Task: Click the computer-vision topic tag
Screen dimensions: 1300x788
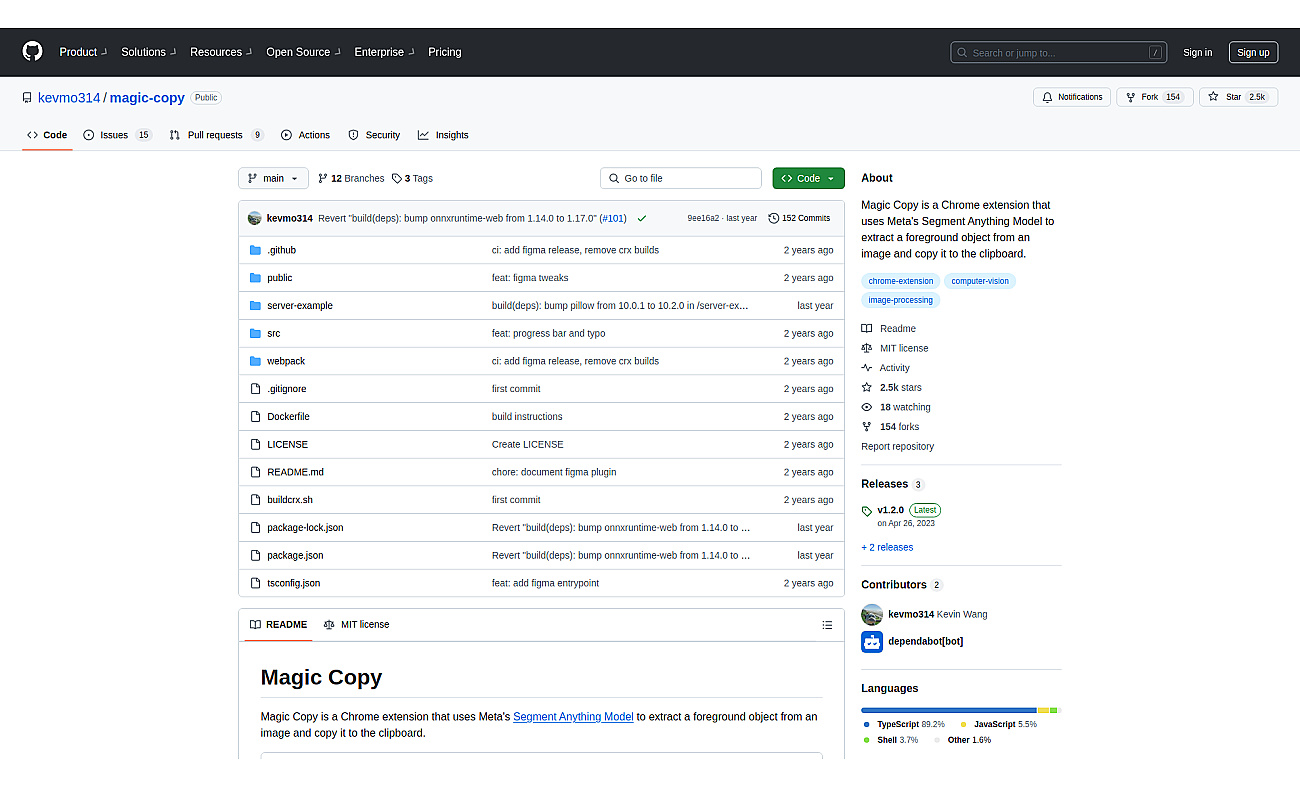Action: point(980,281)
